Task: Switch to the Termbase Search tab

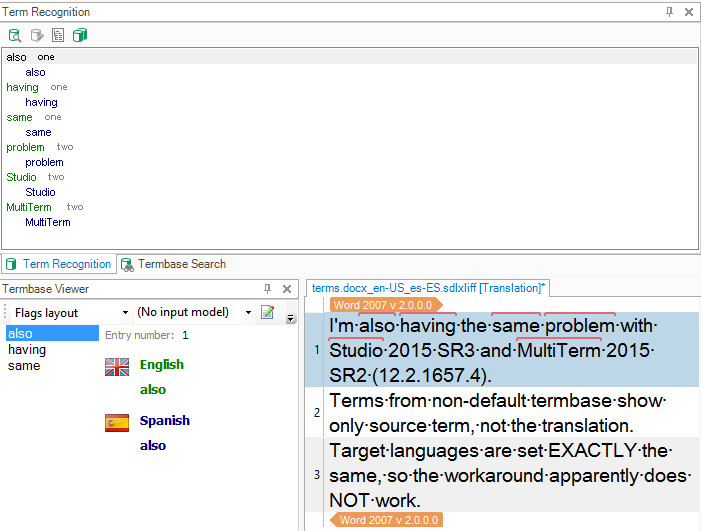Action: (x=173, y=264)
